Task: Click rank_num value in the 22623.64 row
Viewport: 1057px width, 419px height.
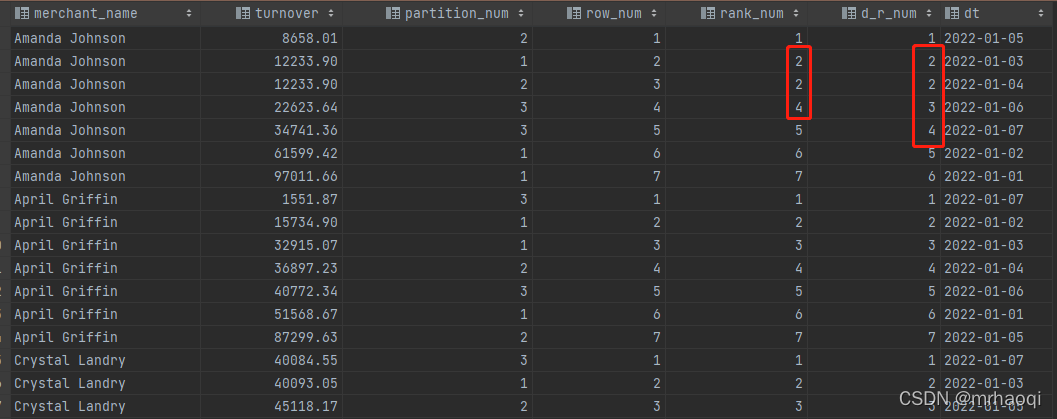Action: point(799,107)
